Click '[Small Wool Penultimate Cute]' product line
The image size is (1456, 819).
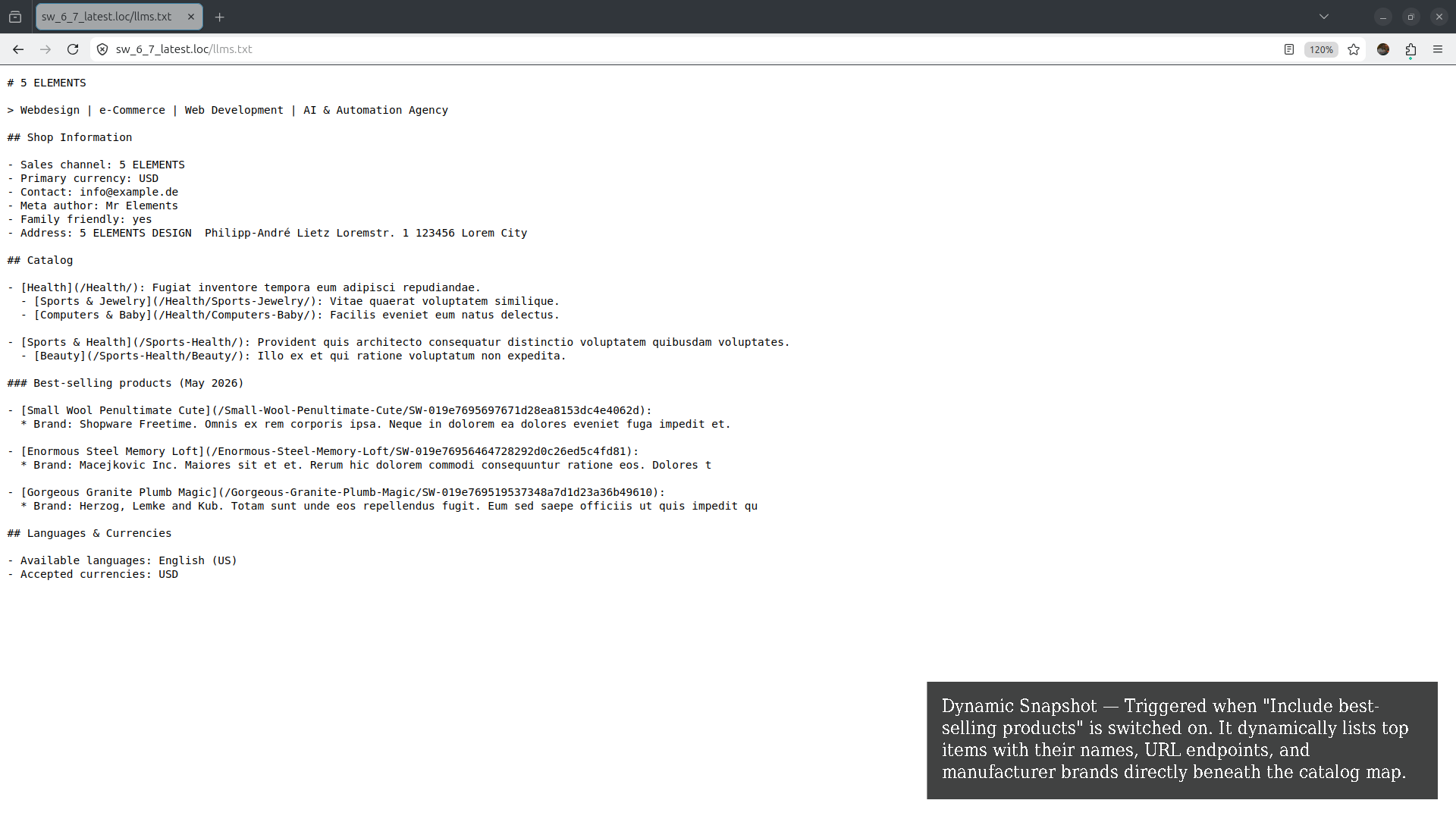pyautogui.click(x=330, y=410)
